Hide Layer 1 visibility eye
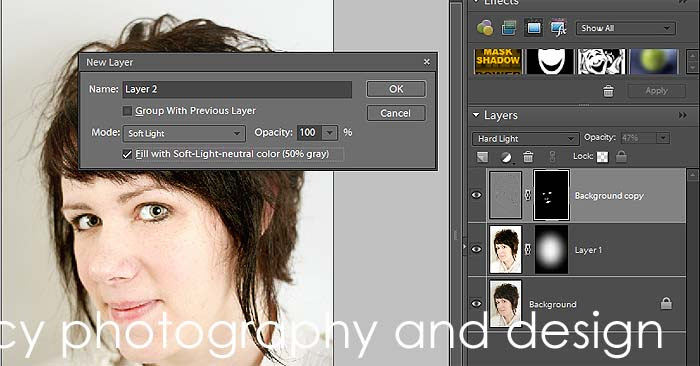The width and height of the screenshot is (700, 366). [x=476, y=249]
